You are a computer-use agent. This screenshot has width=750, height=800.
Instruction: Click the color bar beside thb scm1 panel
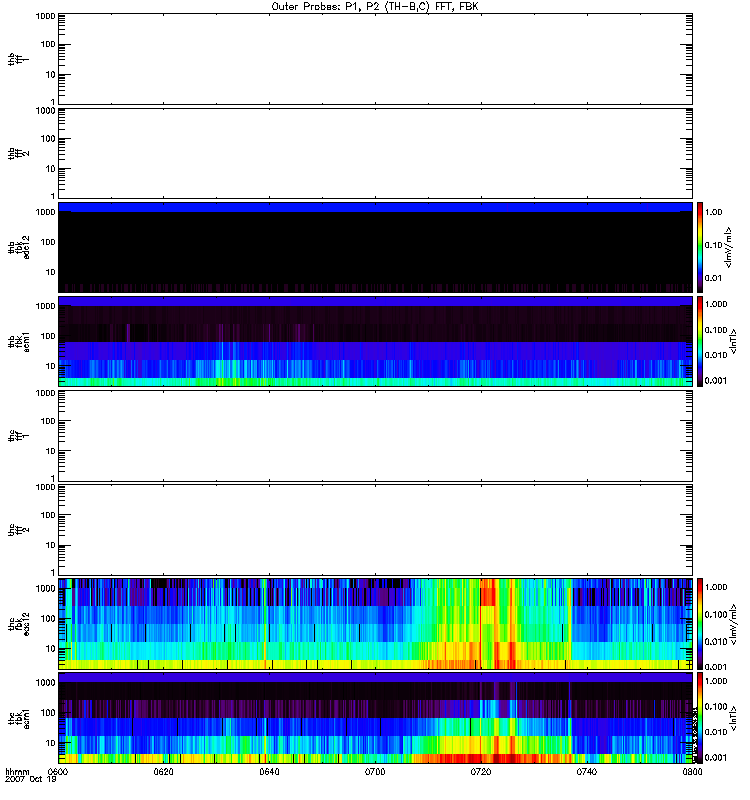click(x=701, y=340)
